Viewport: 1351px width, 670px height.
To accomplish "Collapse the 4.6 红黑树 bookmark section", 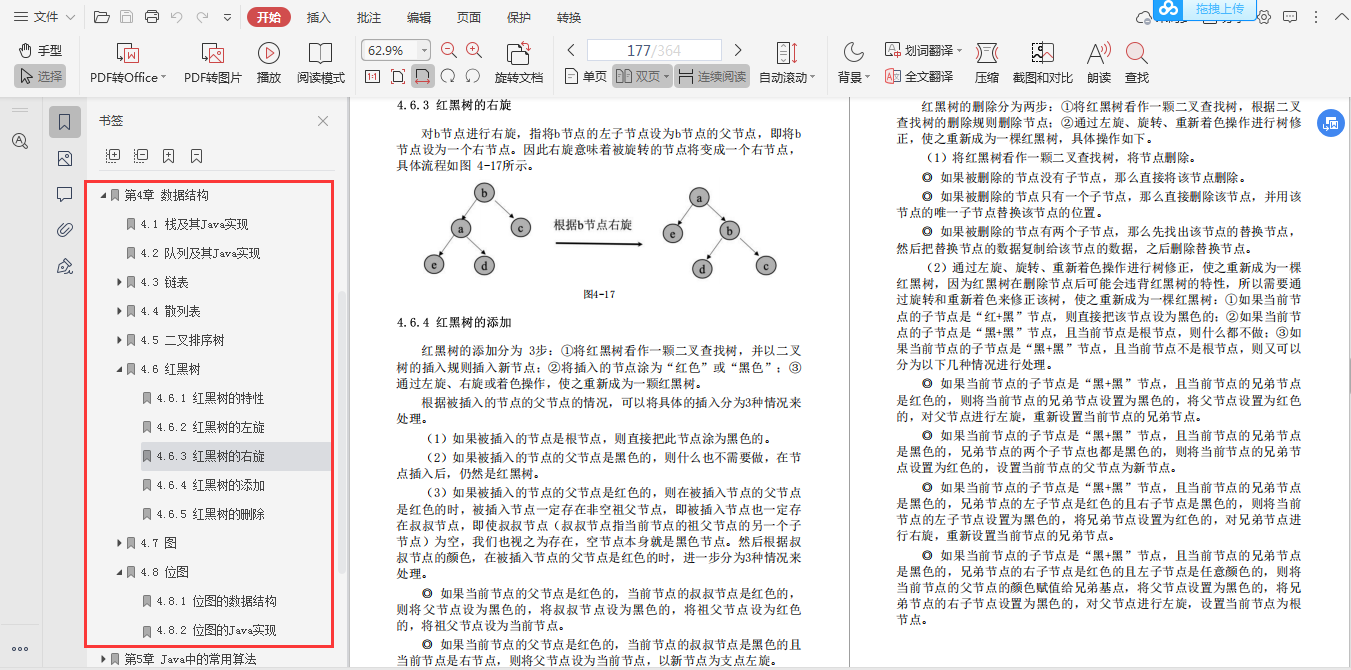I will [120, 367].
